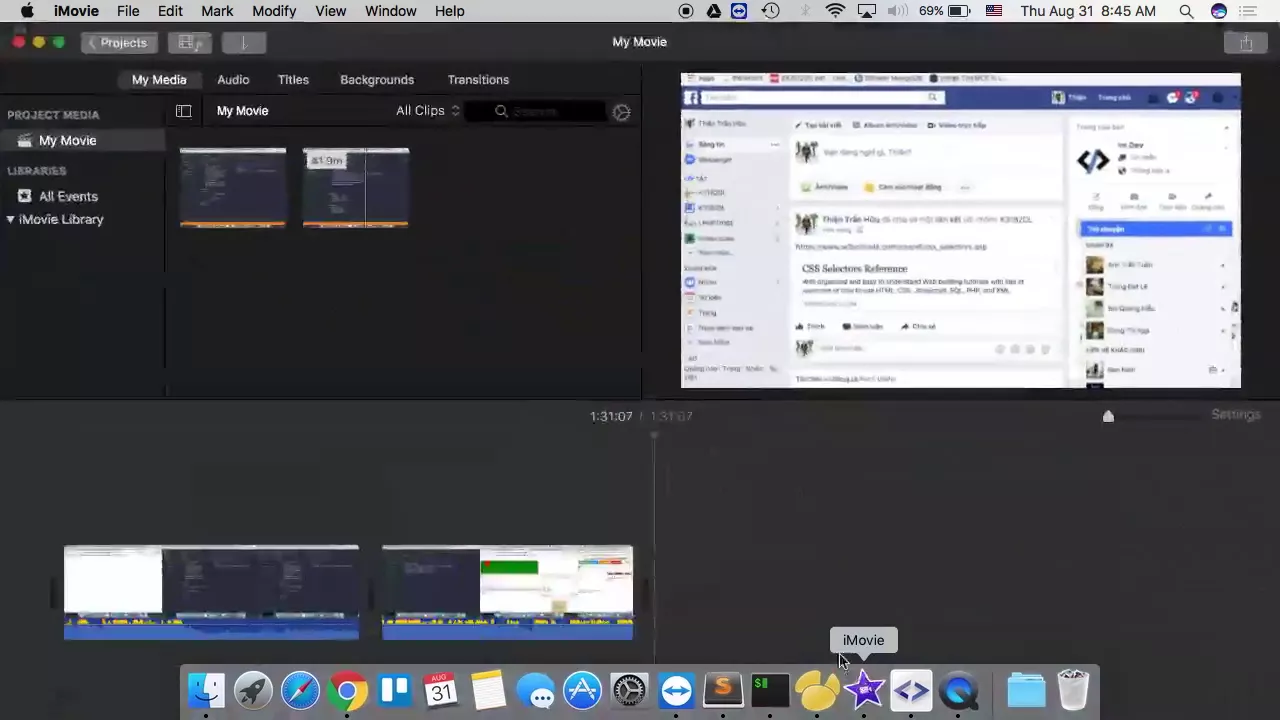Open the Edit menu

[170, 11]
